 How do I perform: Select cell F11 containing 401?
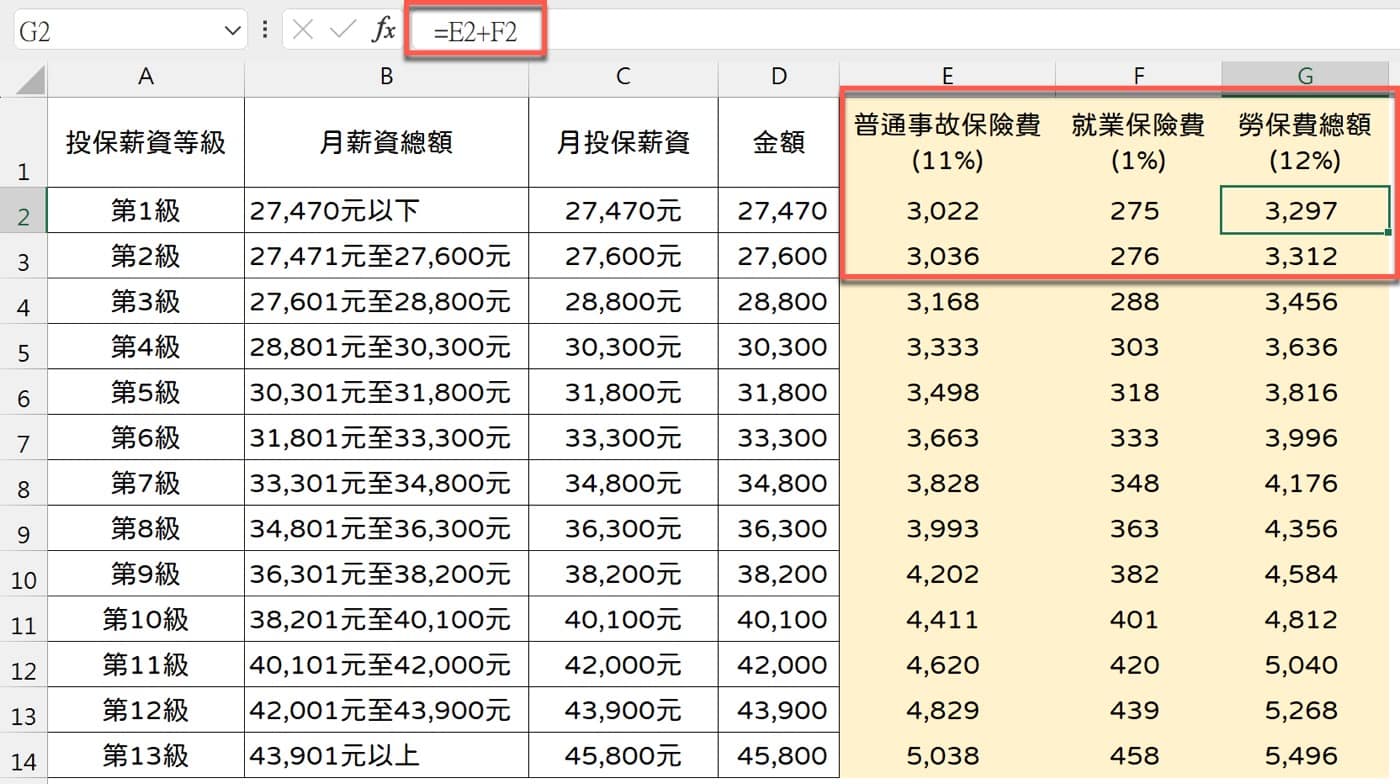pyautogui.click(x=1138, y=619)
